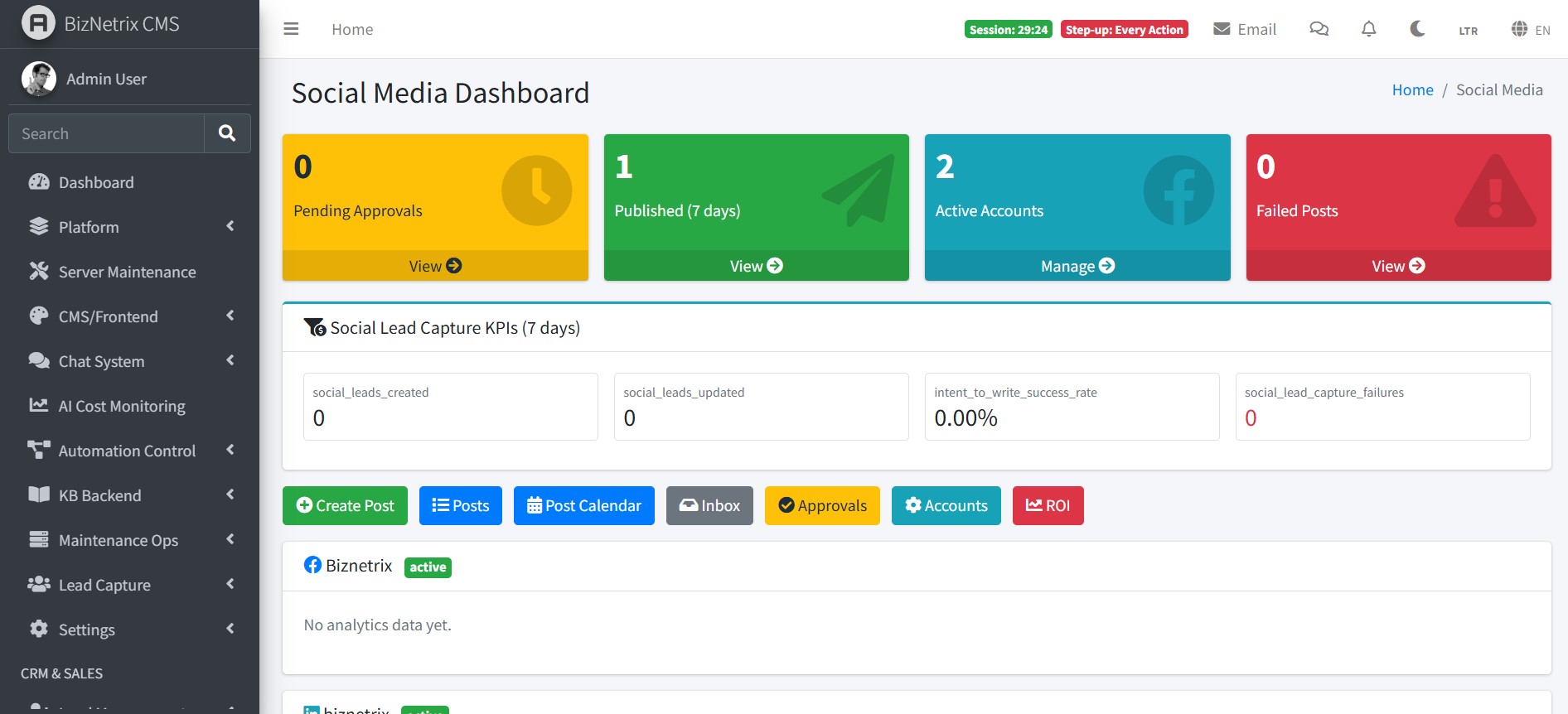The height and width of the screenshot is (714, 1568).
Task: Click the sidebar search magnifier button
Action: [x=227, y=133]
